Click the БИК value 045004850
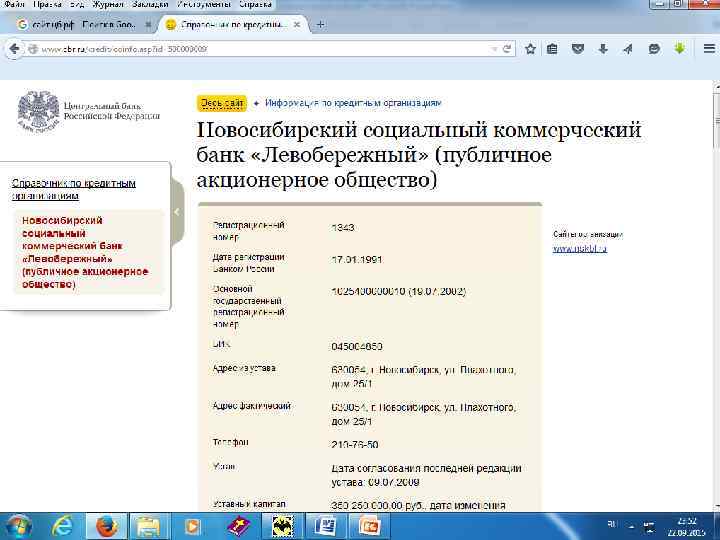 [357, 347]
